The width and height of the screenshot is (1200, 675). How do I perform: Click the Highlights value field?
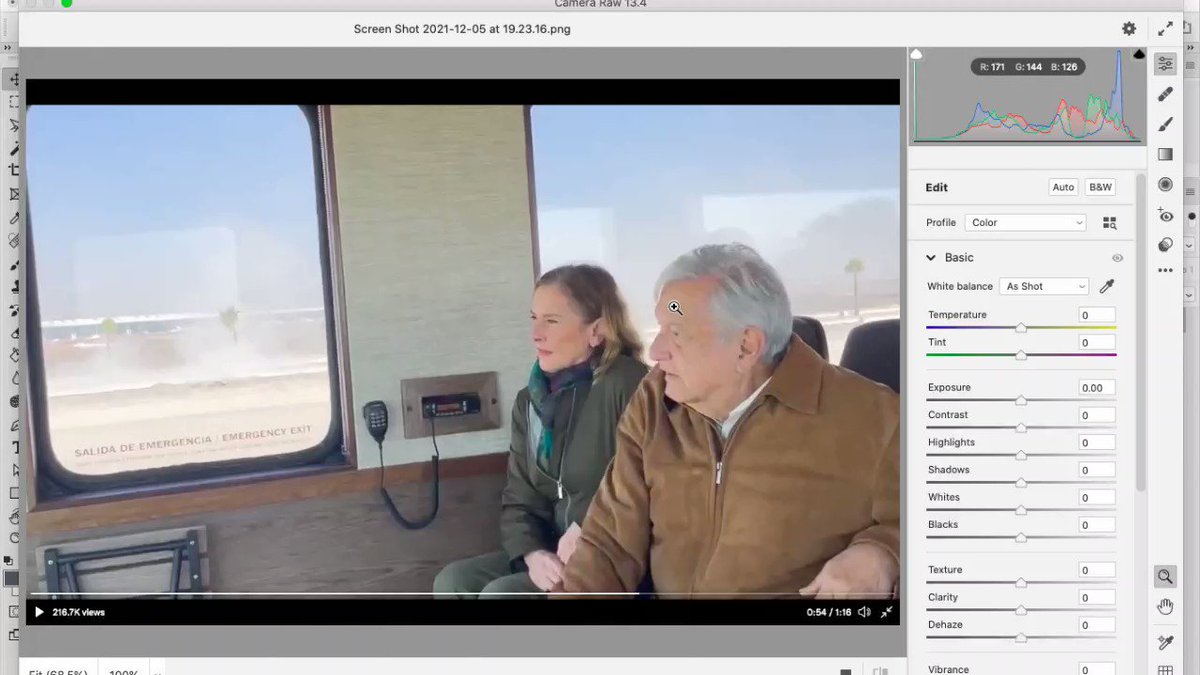1096,442
